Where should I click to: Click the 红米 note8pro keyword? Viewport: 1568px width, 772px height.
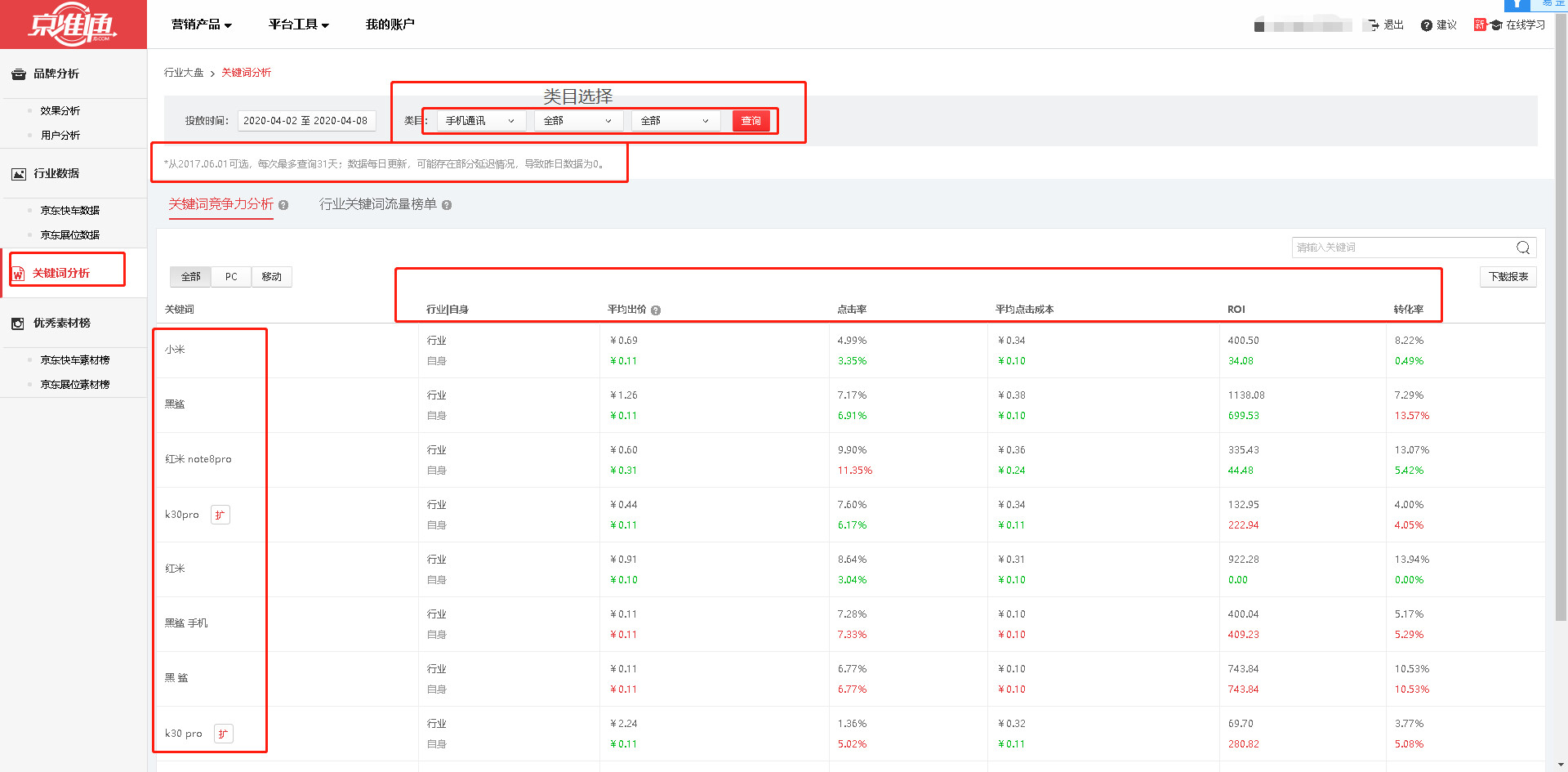tap(198, 460)
